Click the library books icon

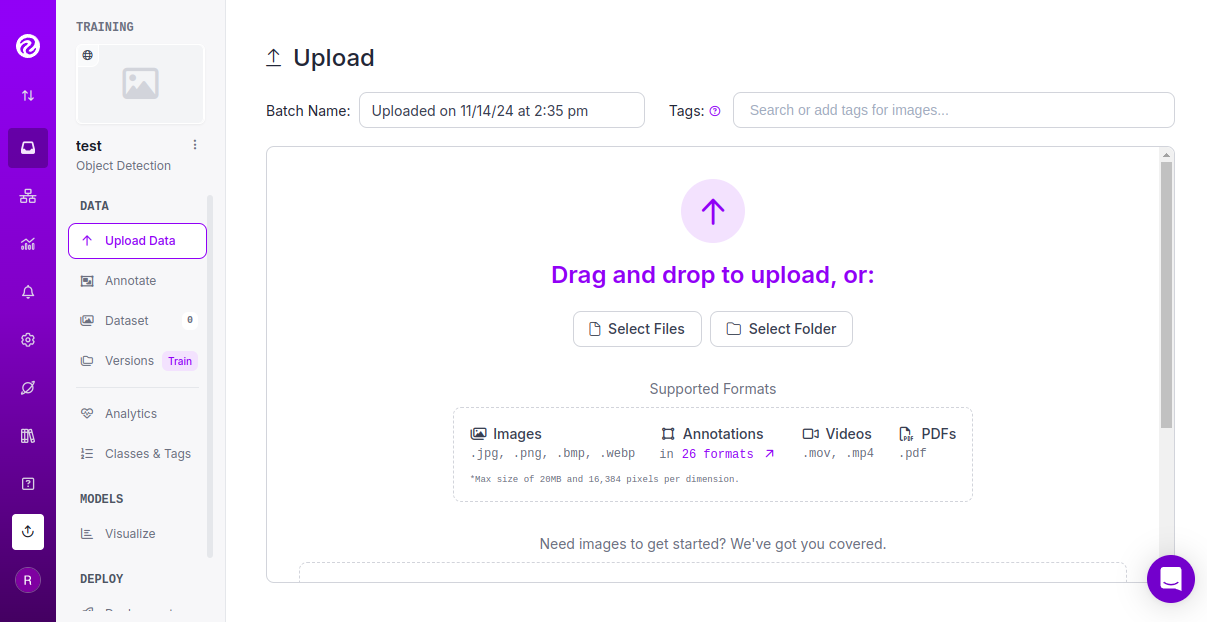point(28,436)
